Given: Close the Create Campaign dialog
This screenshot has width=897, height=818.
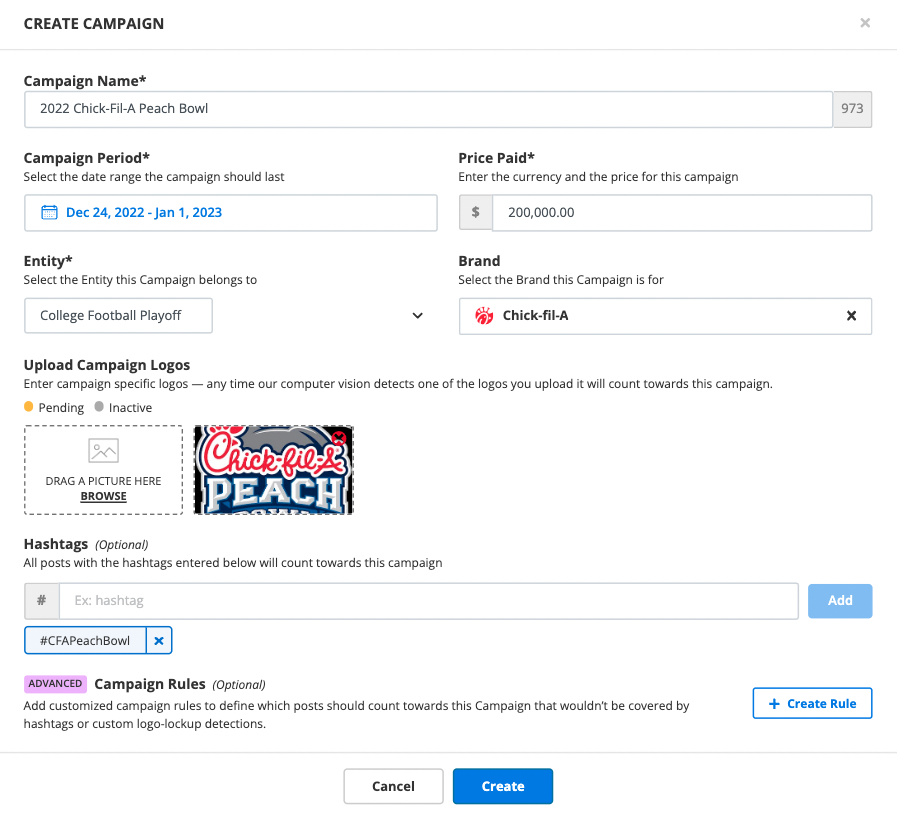Looking at the screenshot, I should click(865, 23).
